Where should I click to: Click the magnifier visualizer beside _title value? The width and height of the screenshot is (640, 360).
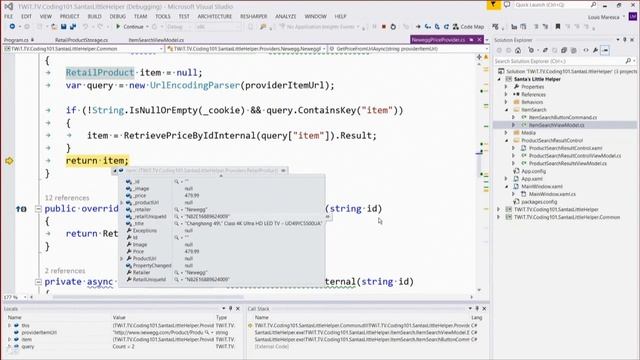(177, 224)
